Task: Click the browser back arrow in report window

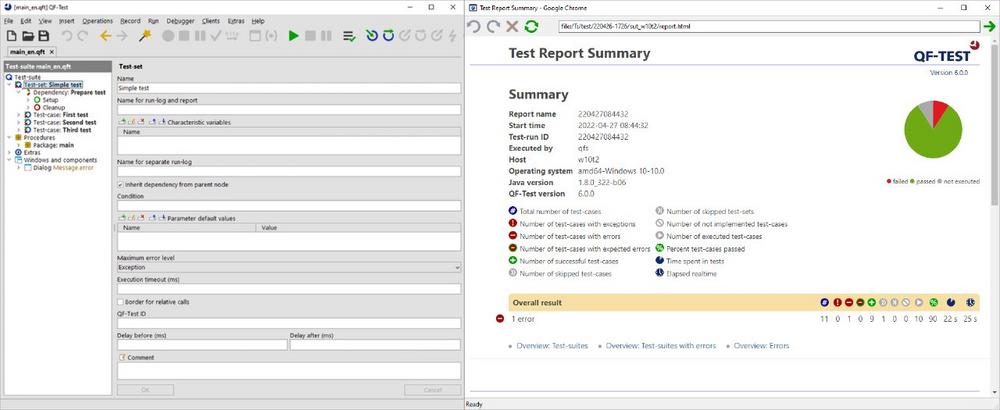Action: pos(473,26)
